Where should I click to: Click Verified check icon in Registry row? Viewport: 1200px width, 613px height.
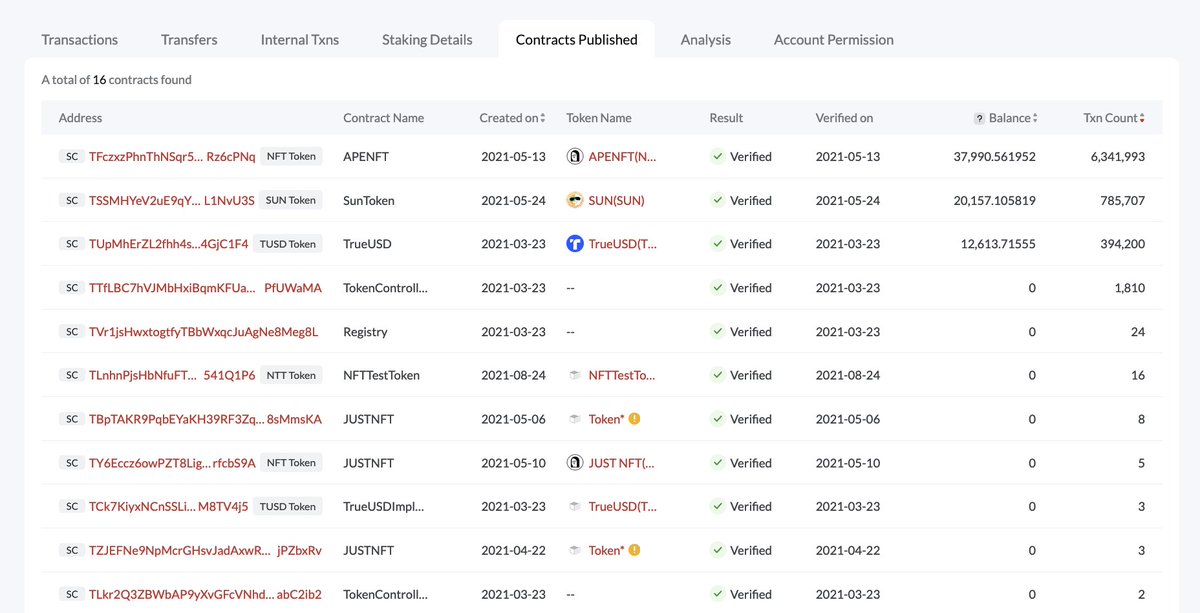717,332
